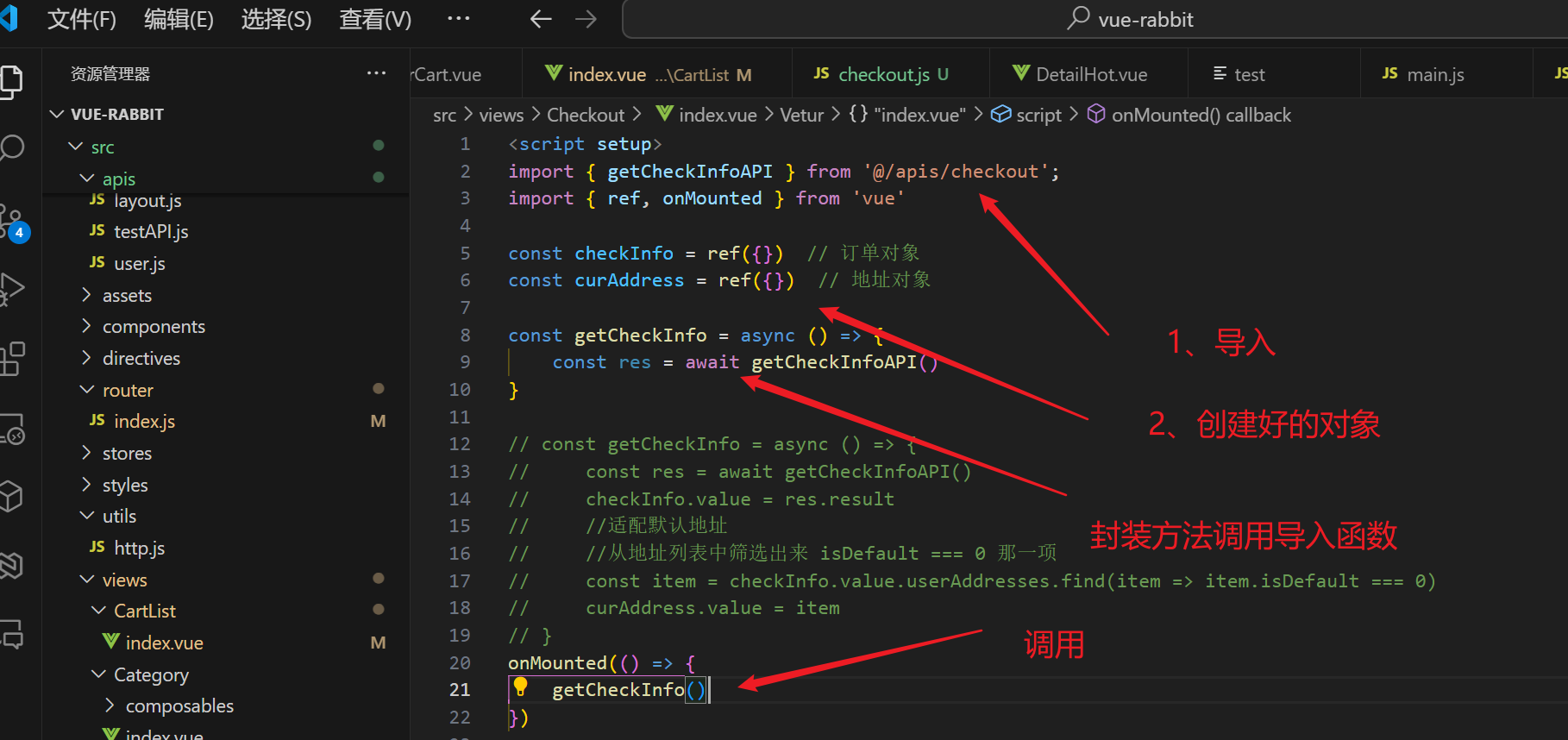Switch to the DetailHot.vue tab

click(x=1088, y=74)
